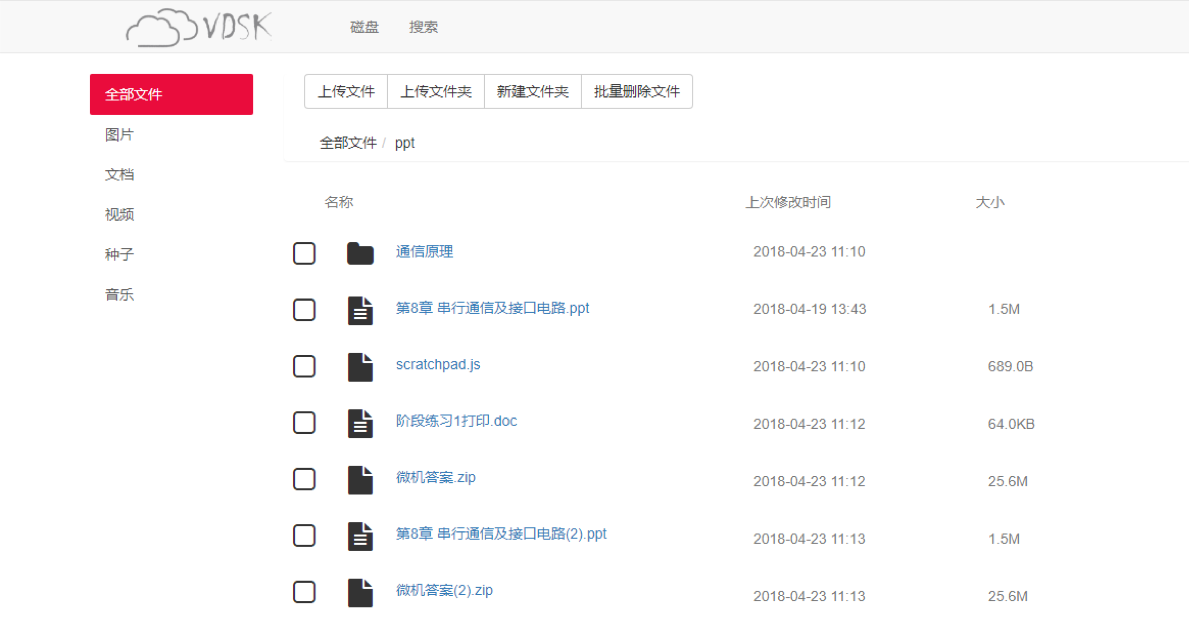The image size is (1189, 639).
Task: Click file icon beside 微机答案(2).zip
Action: pyautogui.click(x=360, y=593)
